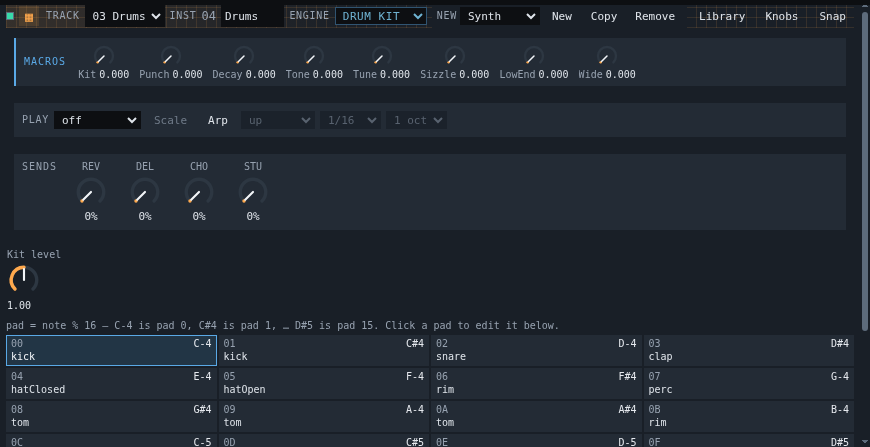Open the PLAY mode dropdown set to off
870x447 pixels.
[x=98, y=120]
